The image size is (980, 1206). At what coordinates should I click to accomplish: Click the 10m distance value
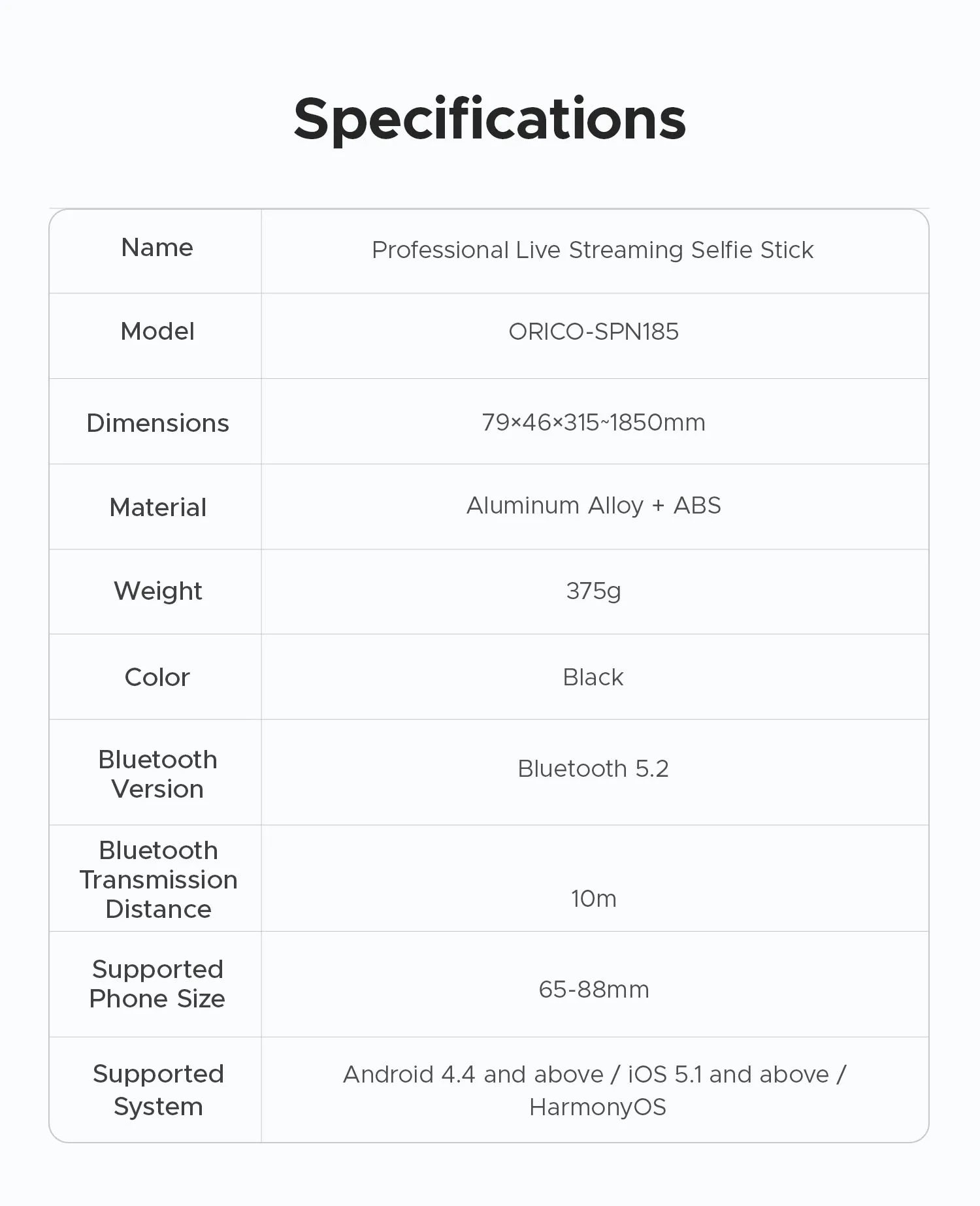click(x=593, y=899)
